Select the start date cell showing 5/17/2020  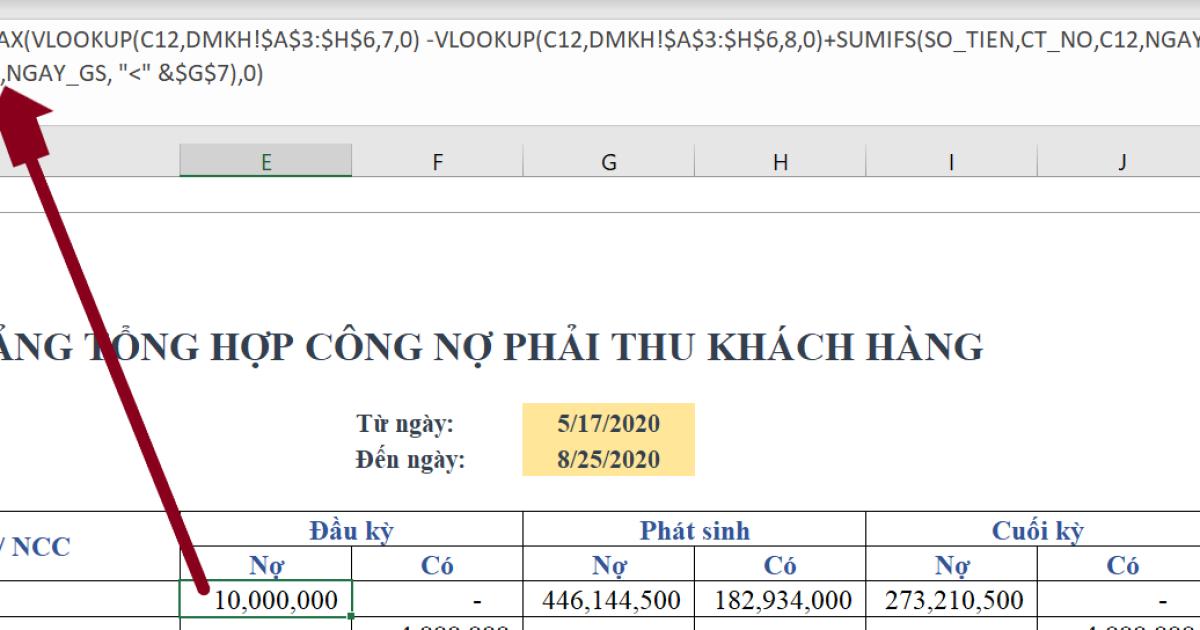[x=609, y=423]
